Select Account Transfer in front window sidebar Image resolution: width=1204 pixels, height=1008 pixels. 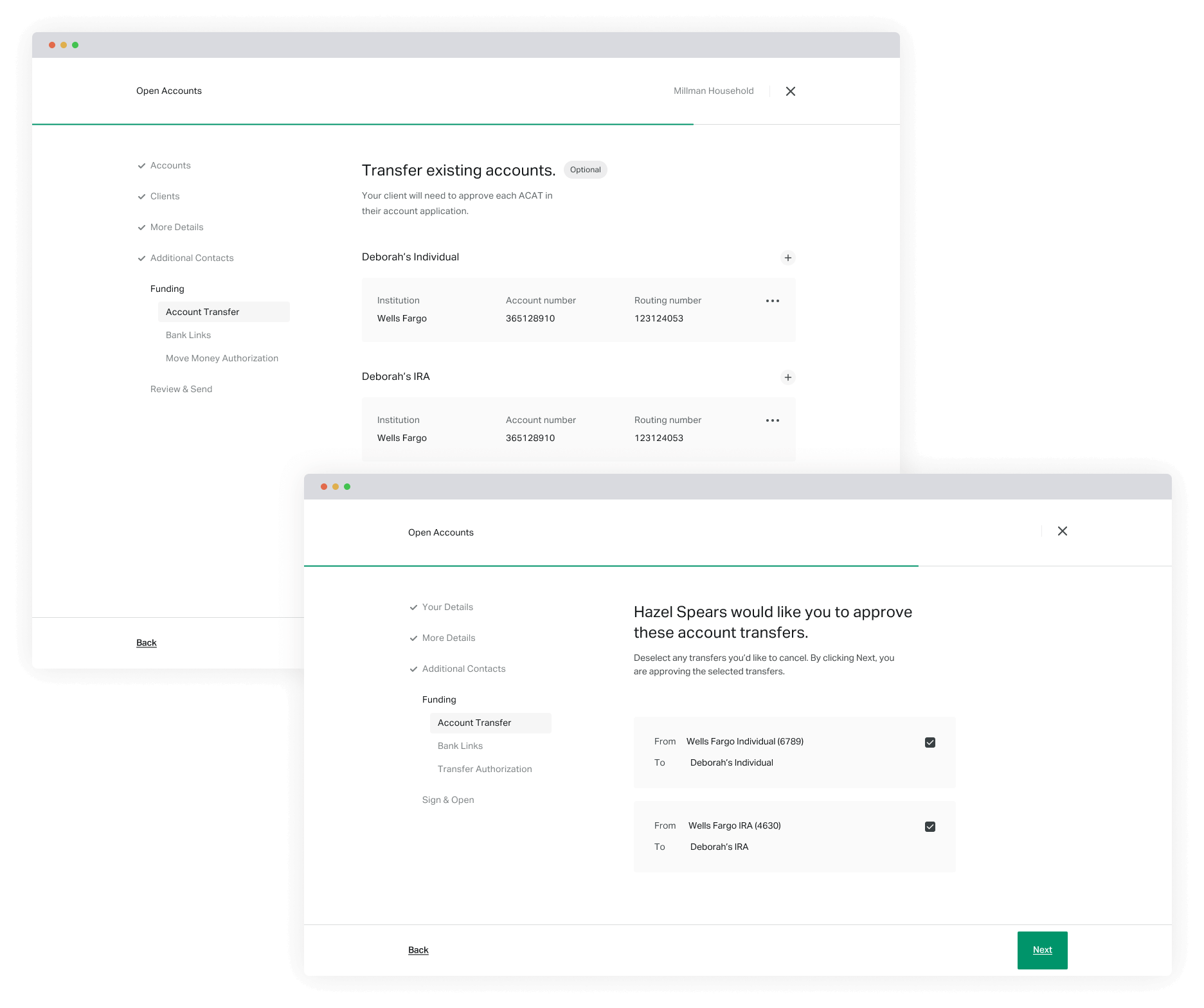coord(490,723)
